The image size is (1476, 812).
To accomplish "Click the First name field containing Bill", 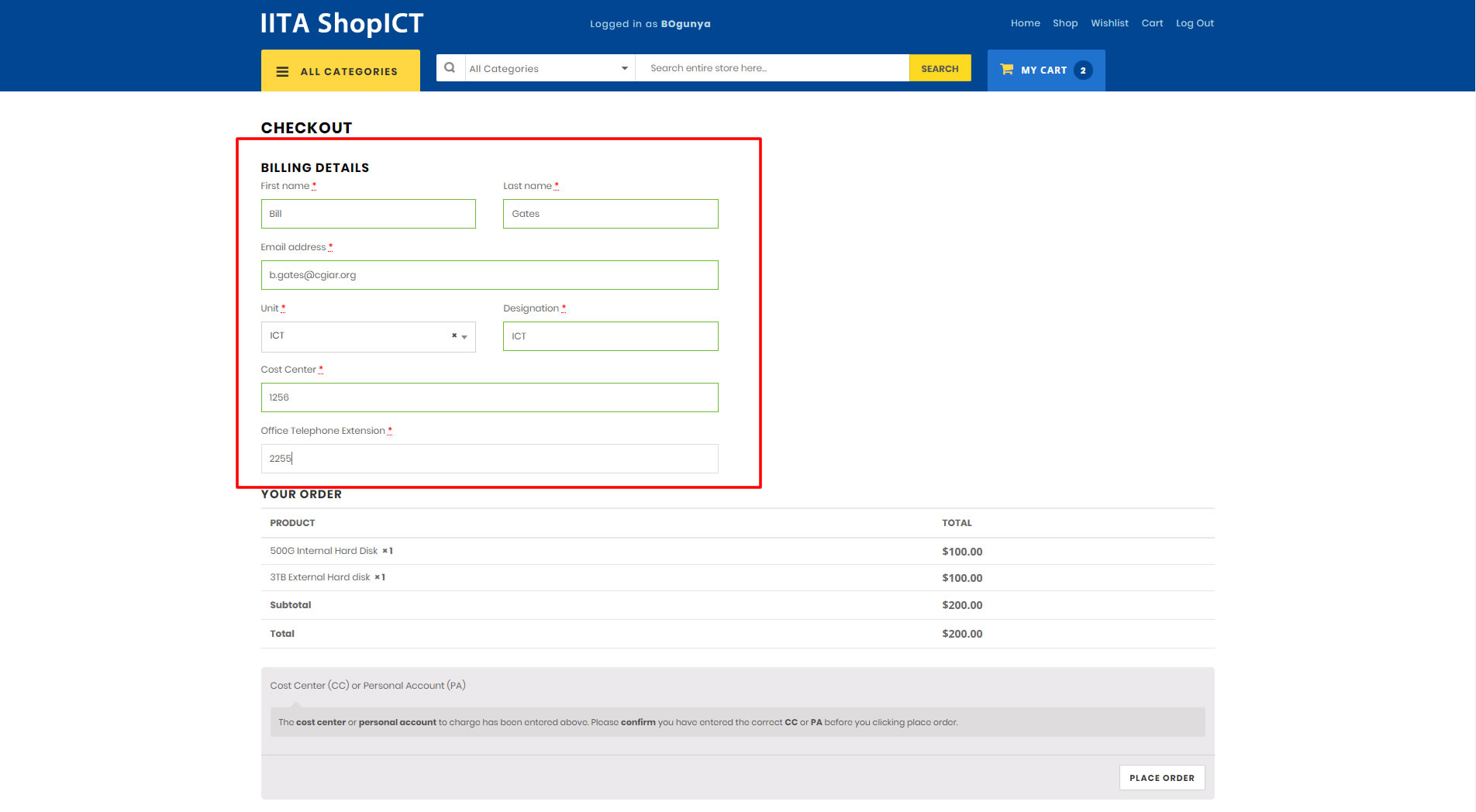I will pos(368,214).
